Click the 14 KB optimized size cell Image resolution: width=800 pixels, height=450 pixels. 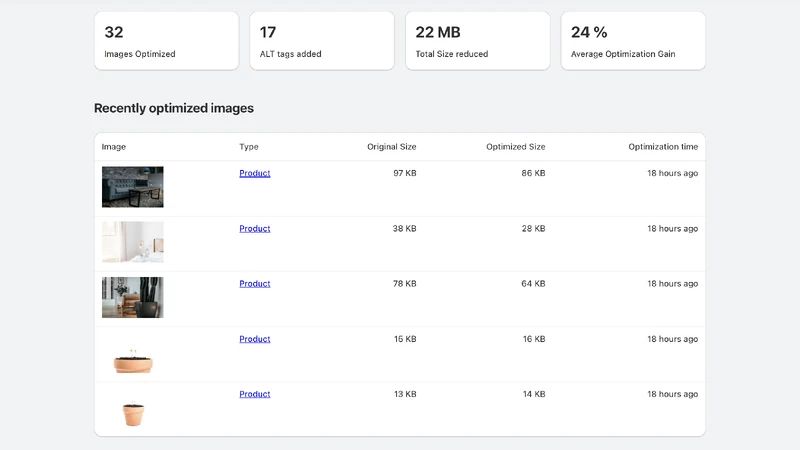click(x=534, y=394)
